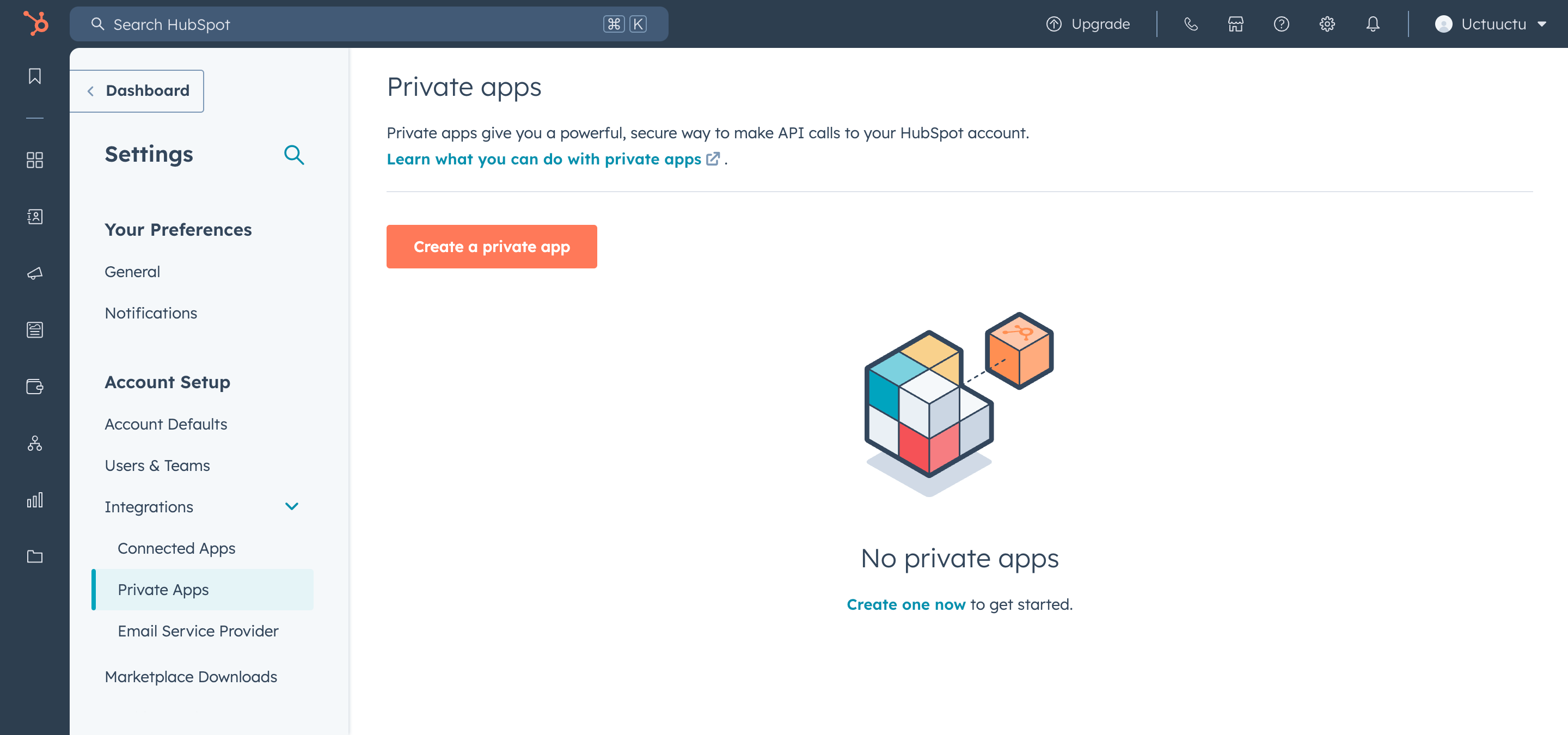Viewport: 1568px width, 735px height.
Task: Open the Marketplace storefront icon
Action: (1236, 24)
